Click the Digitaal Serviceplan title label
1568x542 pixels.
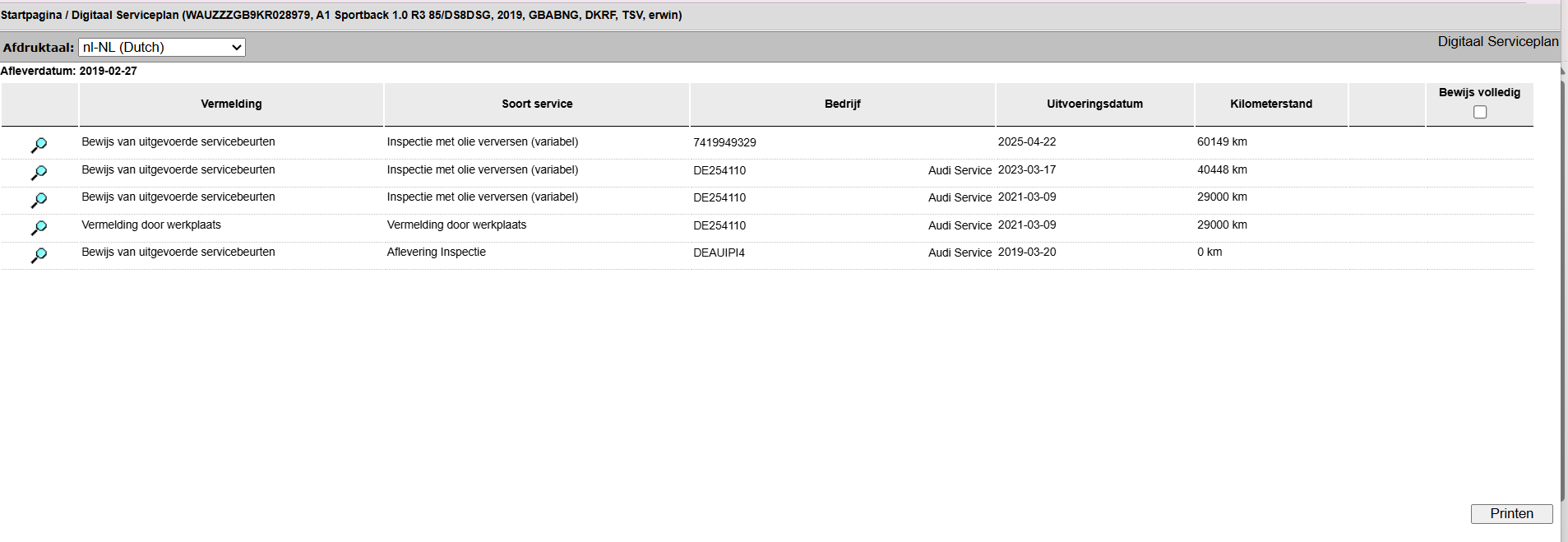click(1497, 41)
